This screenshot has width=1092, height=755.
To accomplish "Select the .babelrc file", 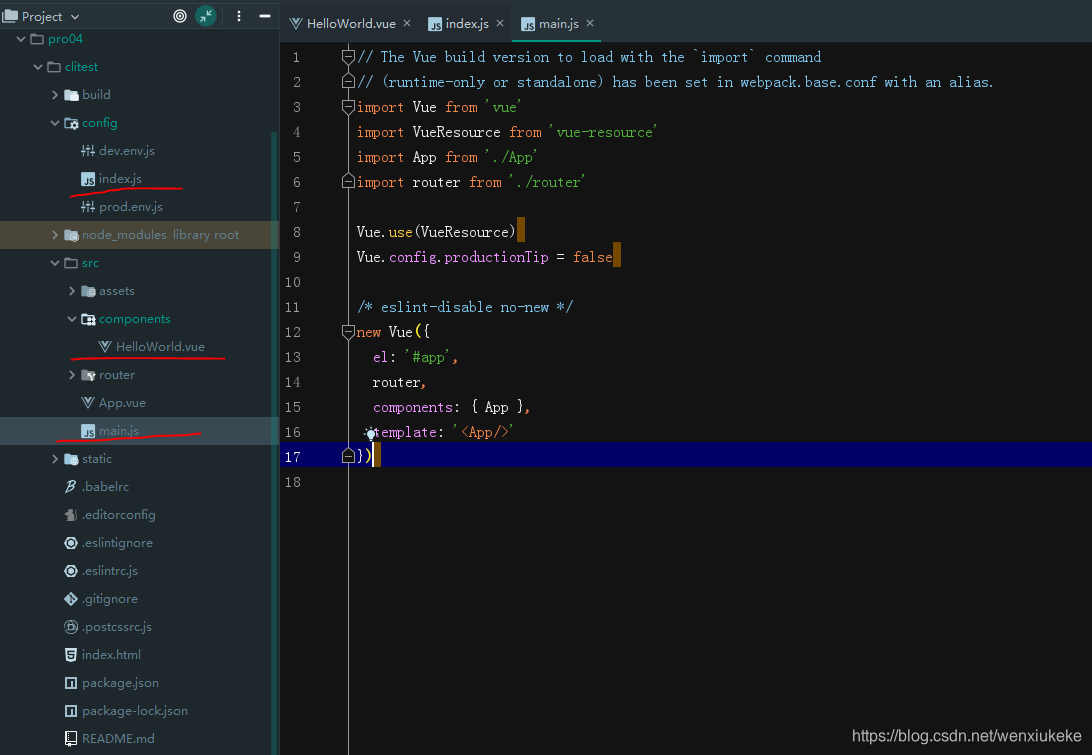I will 105,487.
